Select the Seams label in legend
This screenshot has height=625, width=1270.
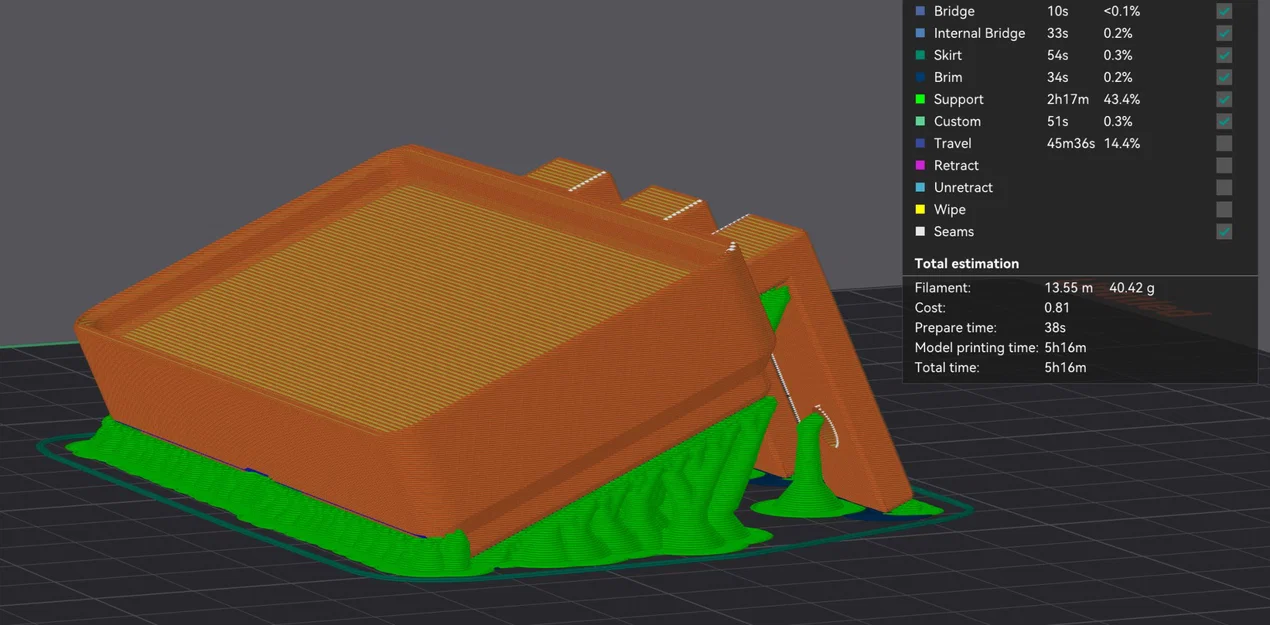(954, 231)
